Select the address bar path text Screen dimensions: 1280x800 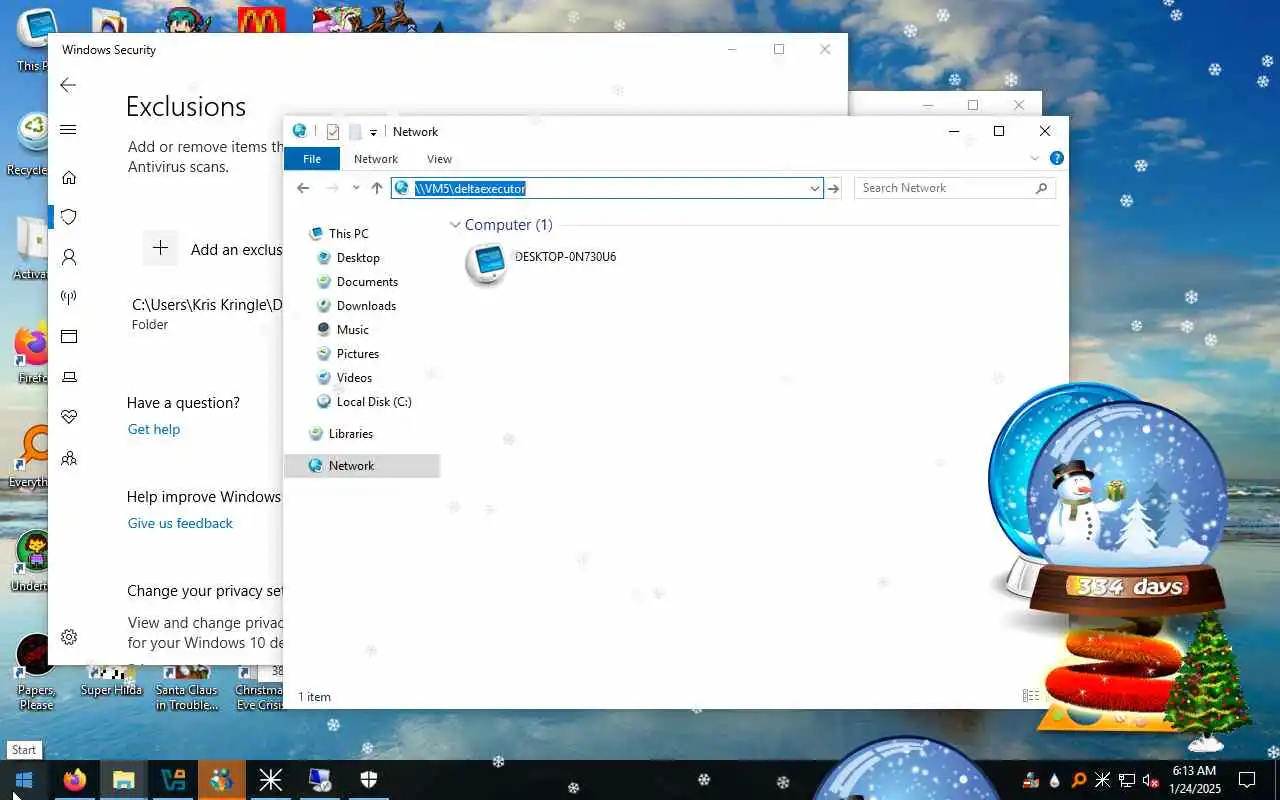click(470, 188)
